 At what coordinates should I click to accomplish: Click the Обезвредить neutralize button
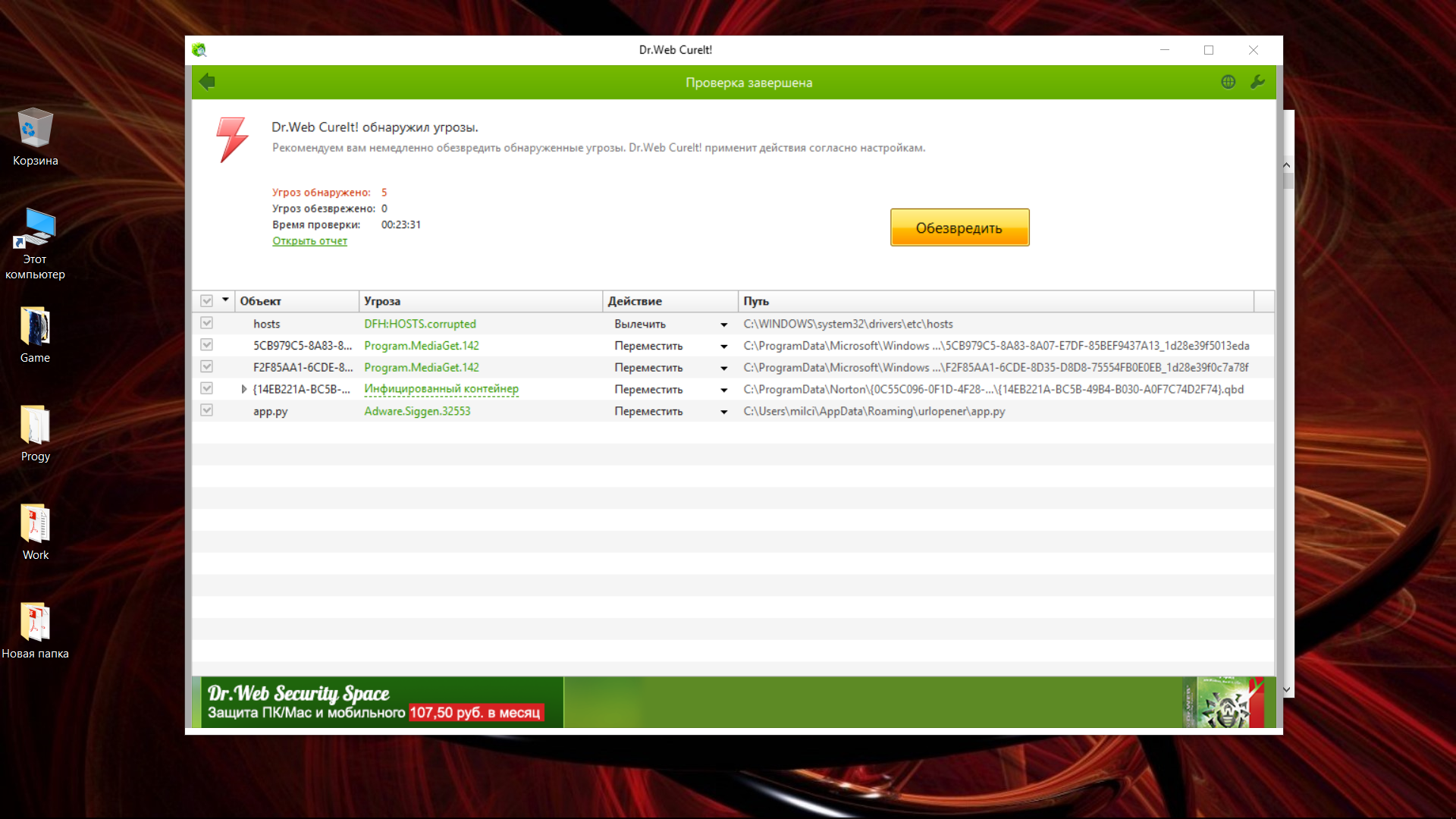pos(959,227)
